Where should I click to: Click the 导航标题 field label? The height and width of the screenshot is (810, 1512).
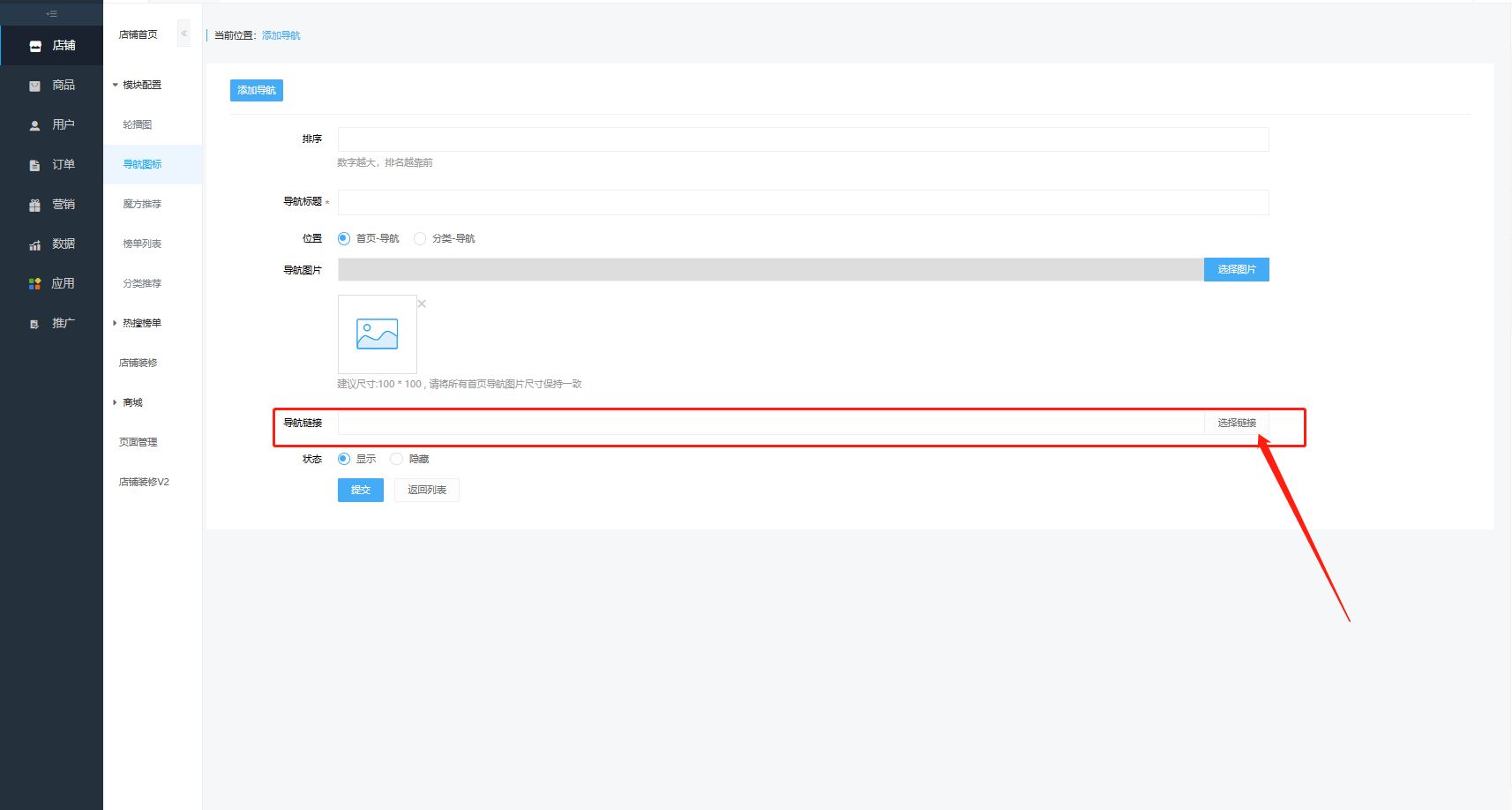[303, 201]
